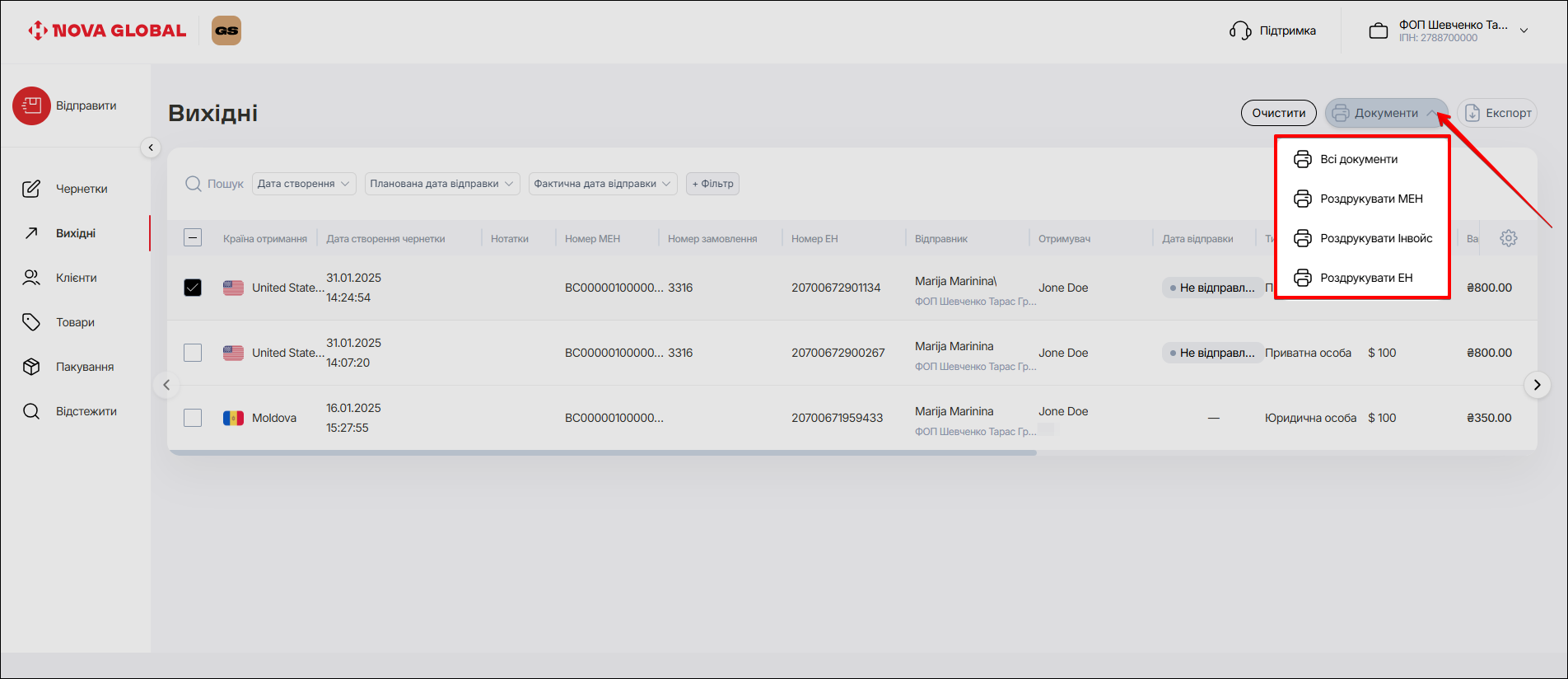Expand the ФОП Шевченко account menu
Viewport: 1568px width, 679px height.
[x=1524, y=30]
